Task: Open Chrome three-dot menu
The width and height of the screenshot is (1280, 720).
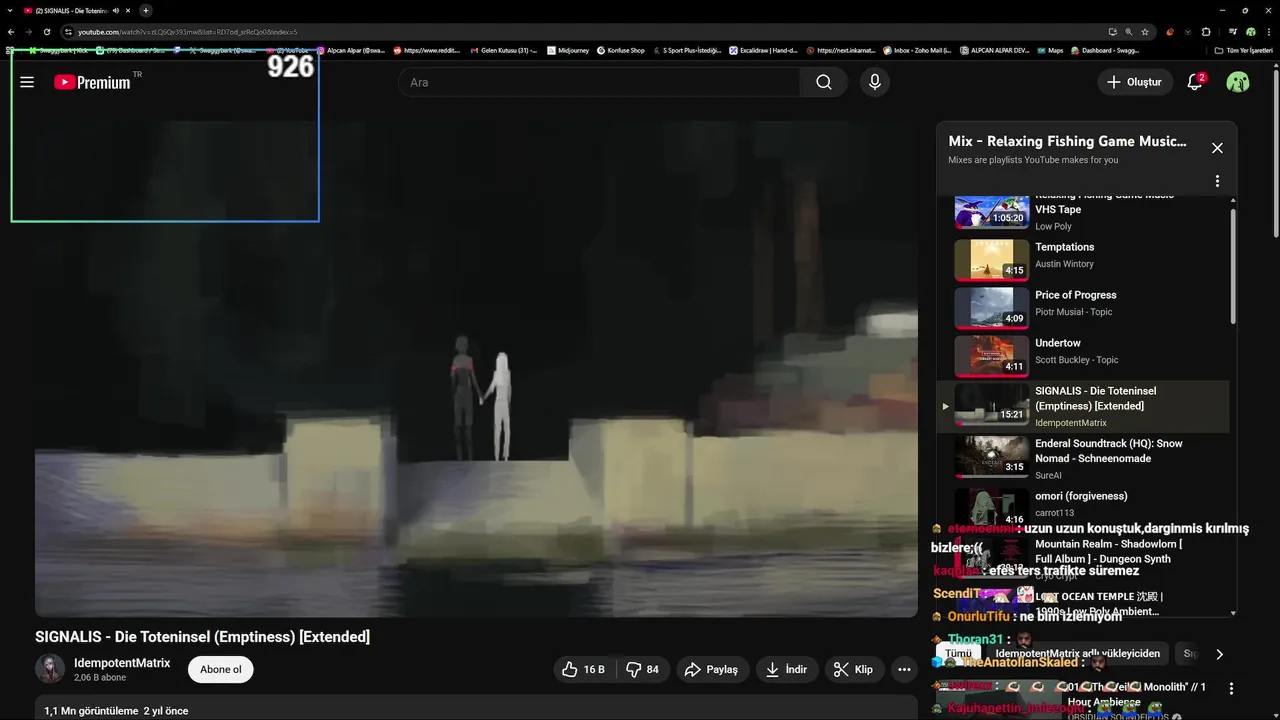Action: (1269, 32)
